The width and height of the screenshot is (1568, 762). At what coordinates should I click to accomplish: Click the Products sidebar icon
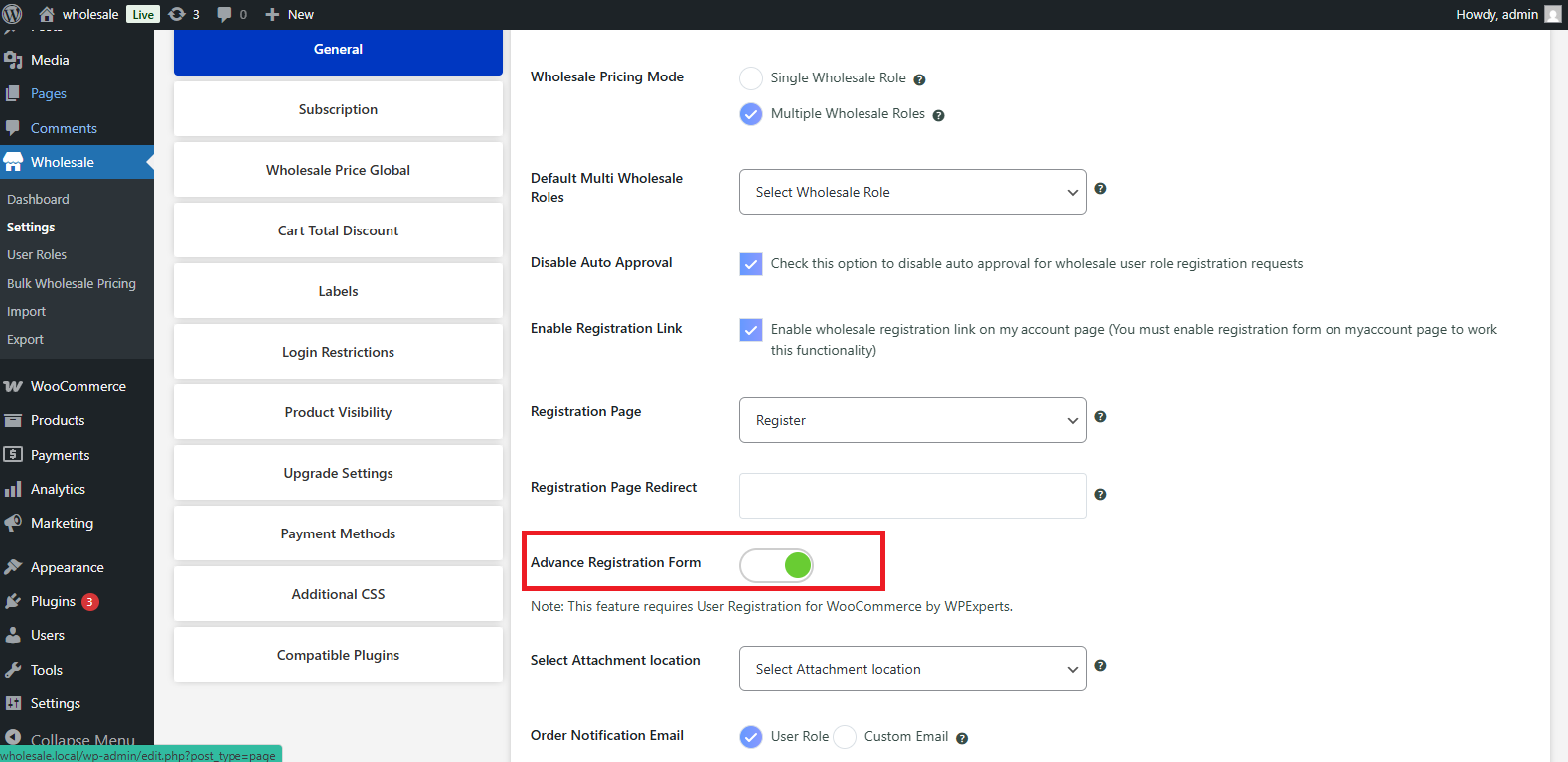13,420
